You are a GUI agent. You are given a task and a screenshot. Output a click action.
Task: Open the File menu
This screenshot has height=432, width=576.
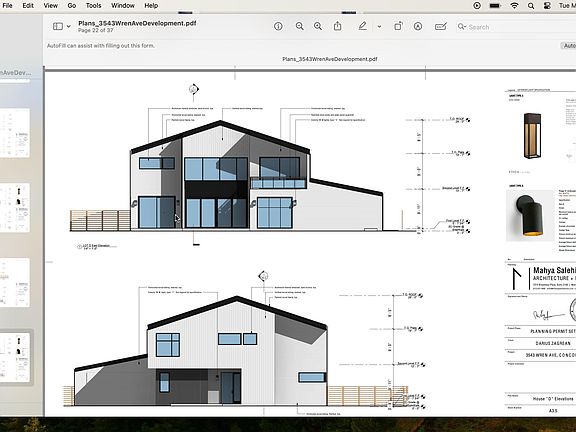click(x=7, y=6)
